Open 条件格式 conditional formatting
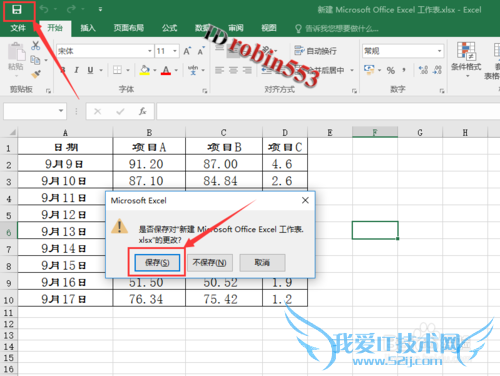The image size is (500, 376). 466,59
